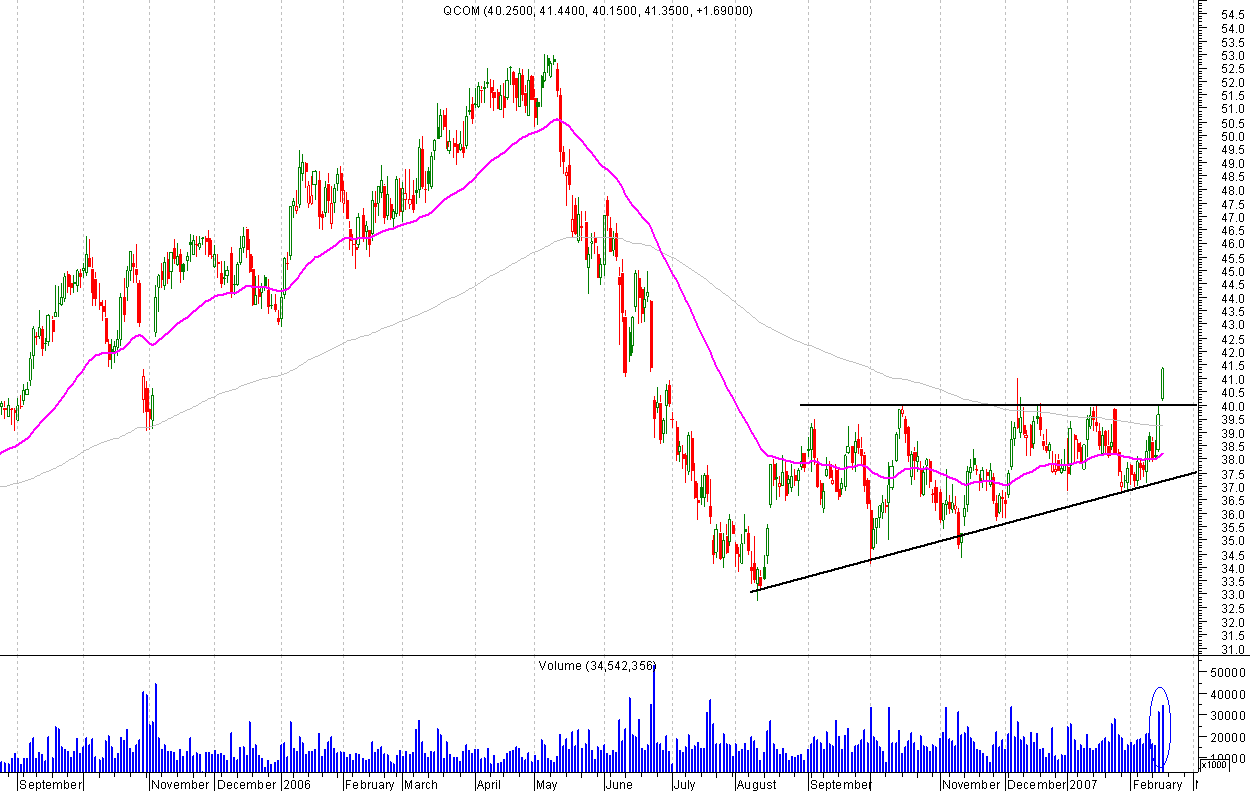Click the 2007 year label on date axis
This screenshot has height=791, width=1250.
1085,785
